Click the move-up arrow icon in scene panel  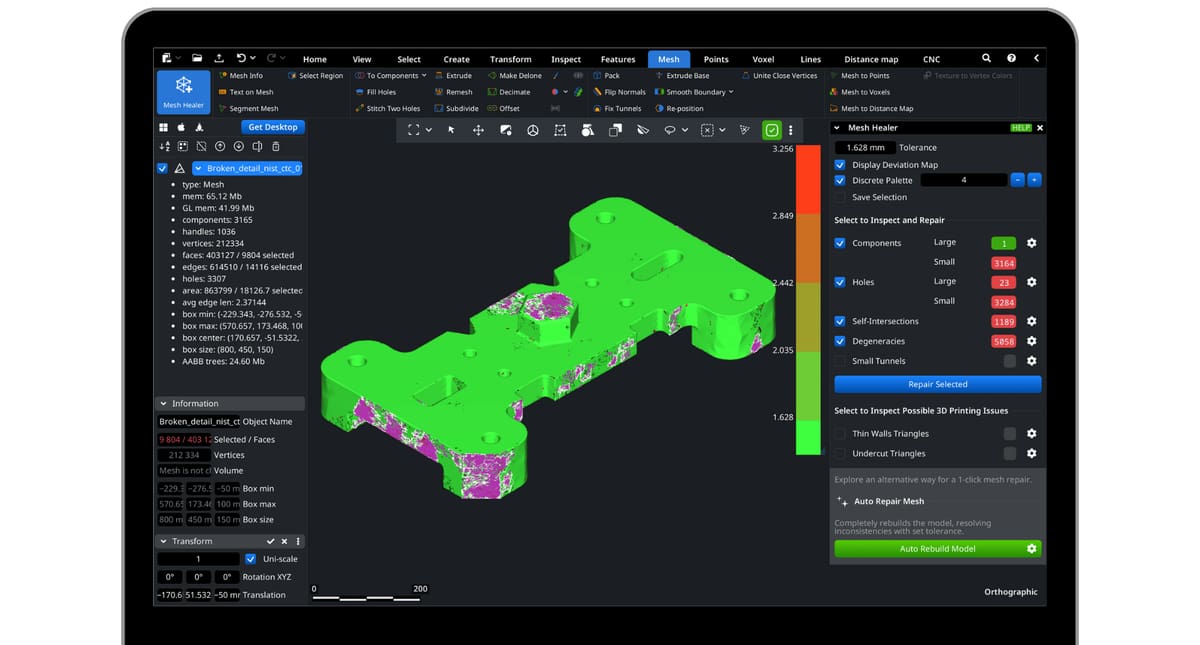(220, 146)
